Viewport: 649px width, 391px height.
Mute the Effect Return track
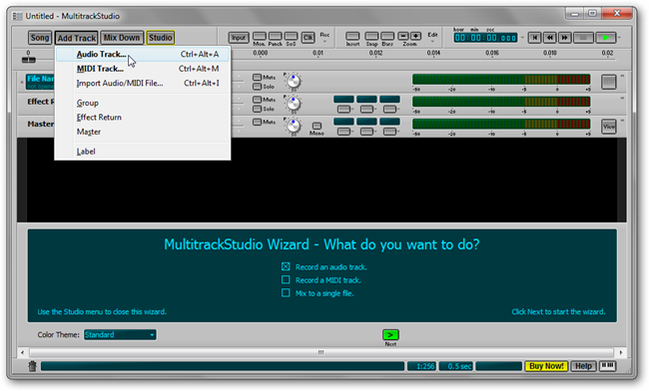(257, 100)
